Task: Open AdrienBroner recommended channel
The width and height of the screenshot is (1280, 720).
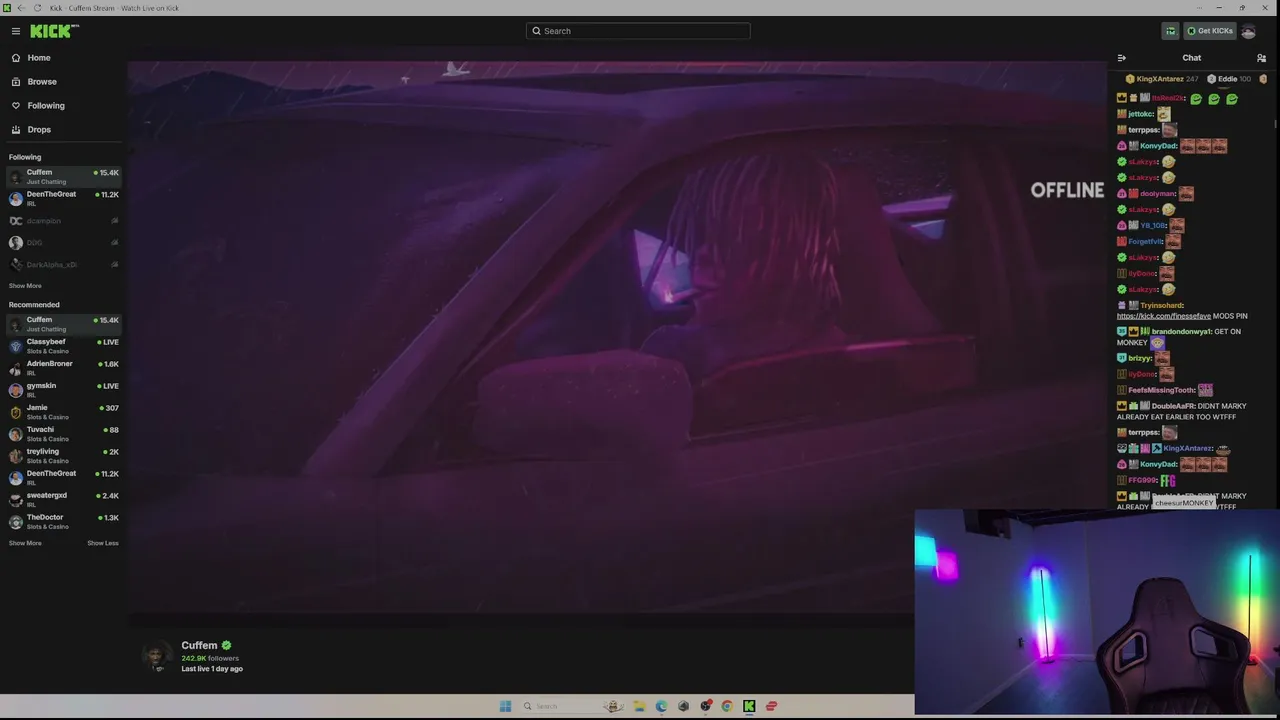Action: tap(63, 368)
